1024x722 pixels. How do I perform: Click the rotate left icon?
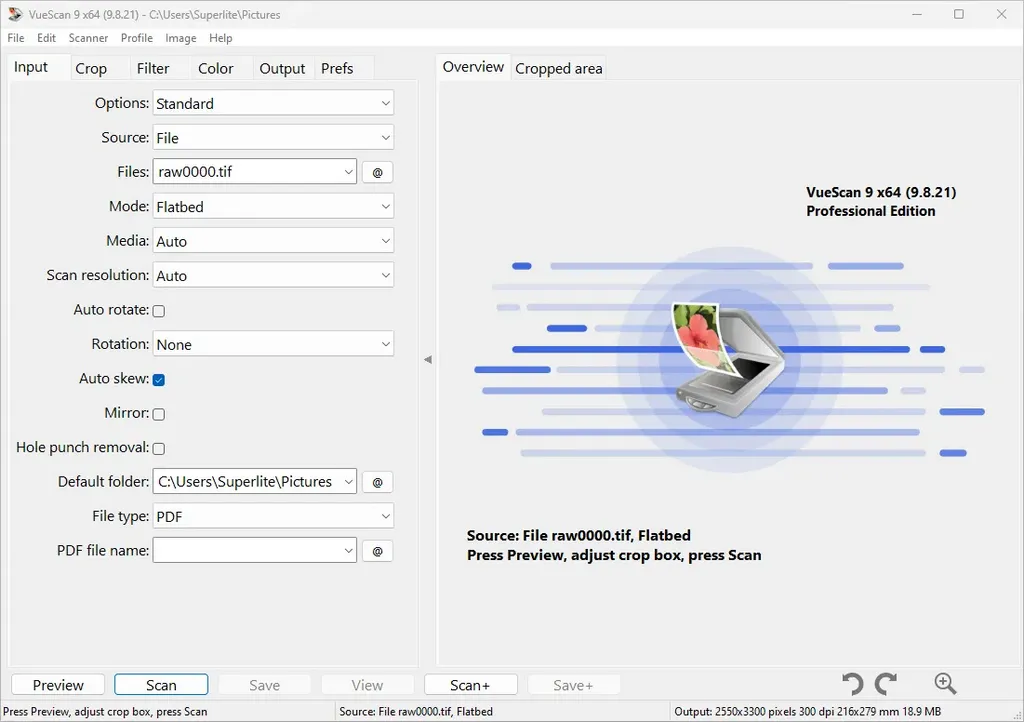(x=852, y=684)
